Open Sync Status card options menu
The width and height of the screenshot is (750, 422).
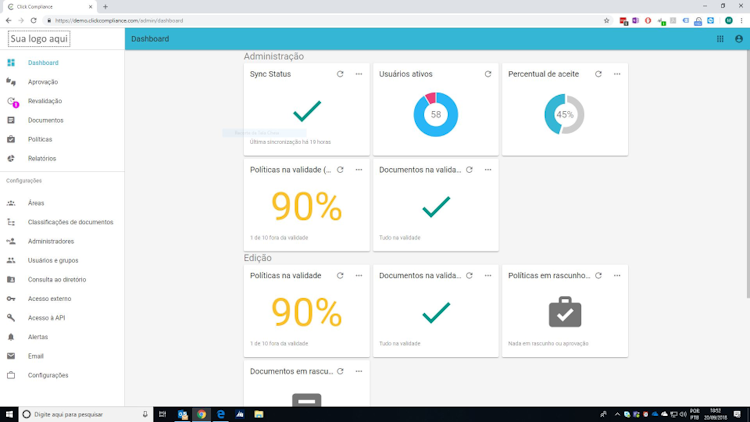(x=359, y=74)
